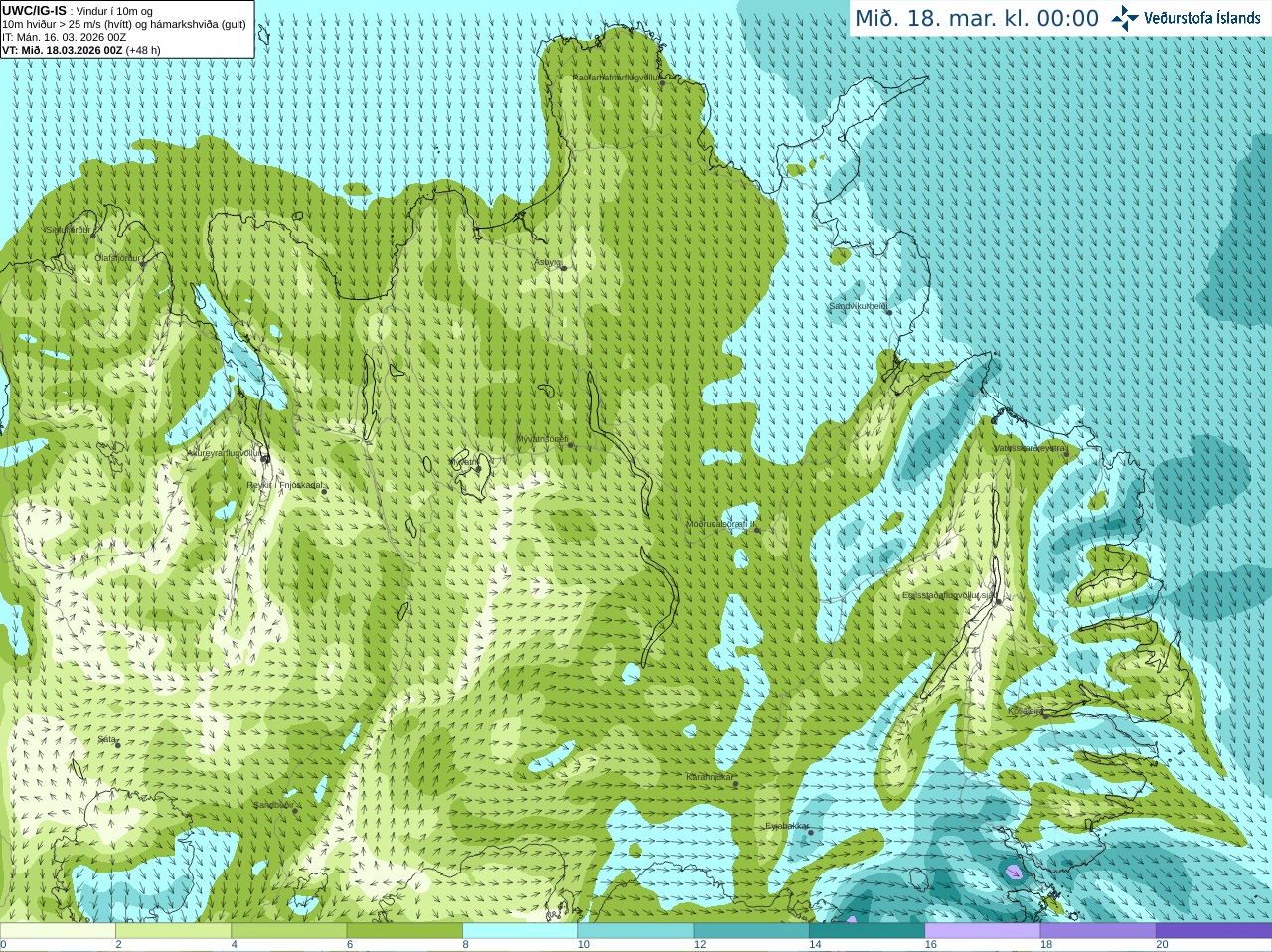Select the 10–12 m/s turquoise legend swatch
The image size is (1272, 952).
635,931
